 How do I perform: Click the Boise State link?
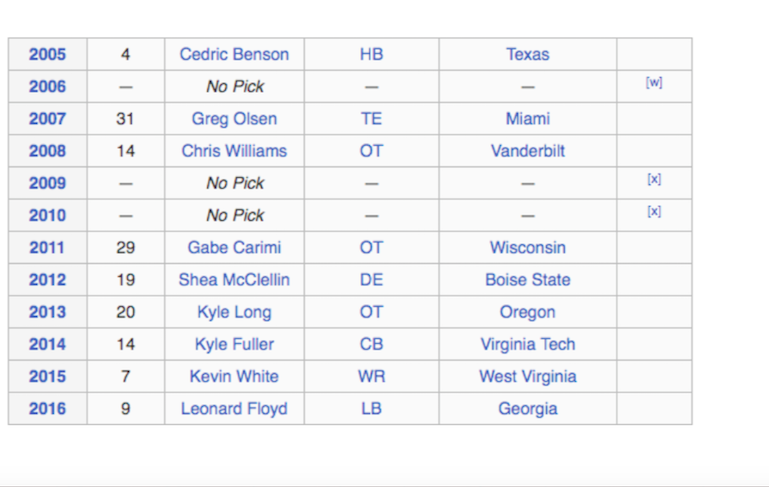point(528,280)
